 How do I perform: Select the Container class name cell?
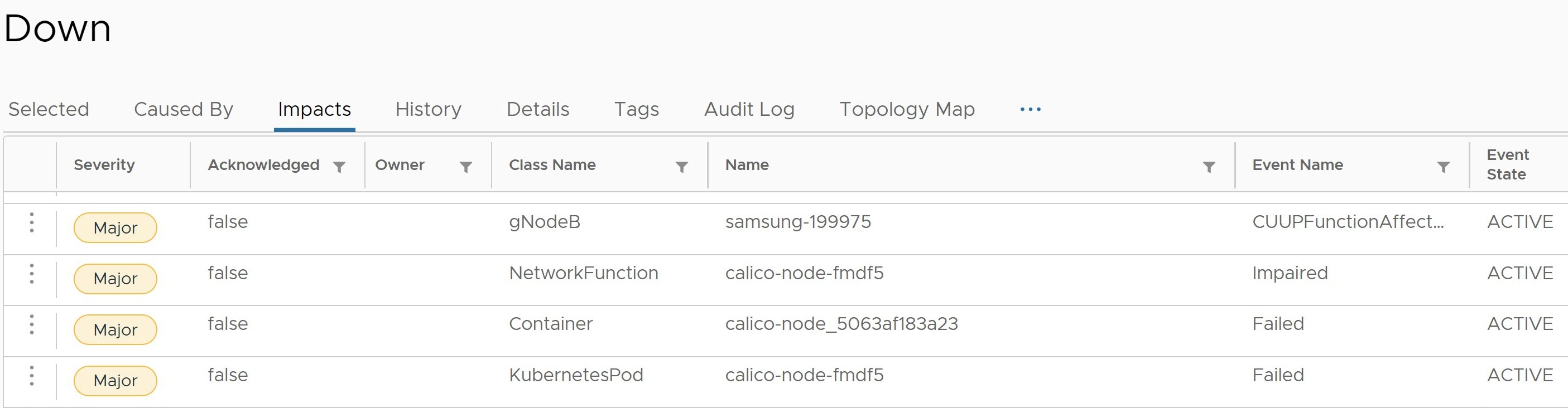[x=551, y=324]
